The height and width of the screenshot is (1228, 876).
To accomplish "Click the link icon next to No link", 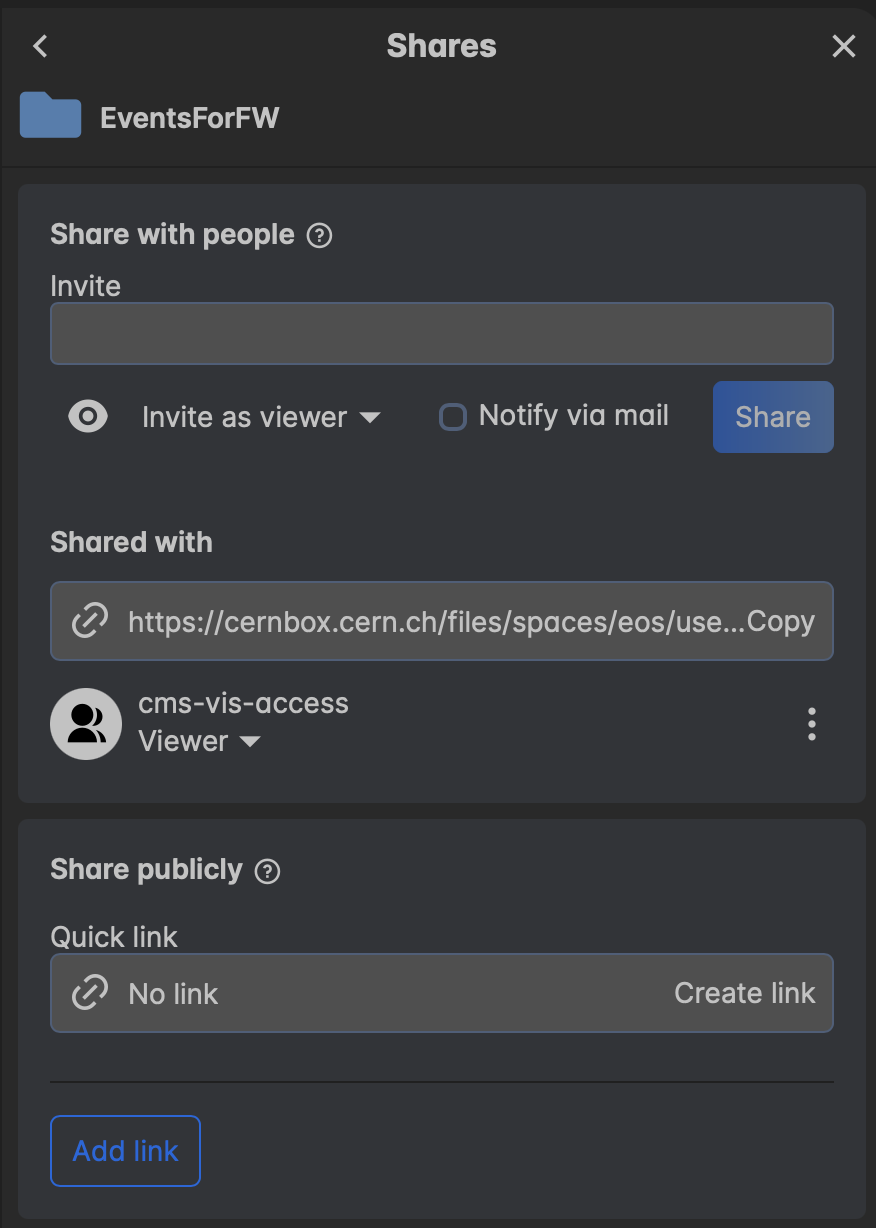I will click(x=90, y=993).
